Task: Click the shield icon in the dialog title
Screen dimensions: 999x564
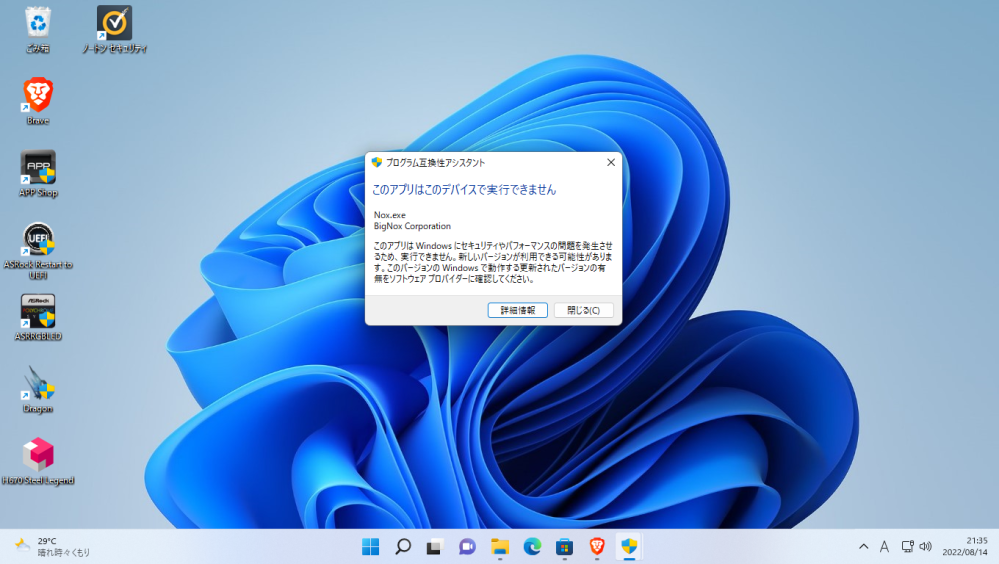Action: coord(377,163)
